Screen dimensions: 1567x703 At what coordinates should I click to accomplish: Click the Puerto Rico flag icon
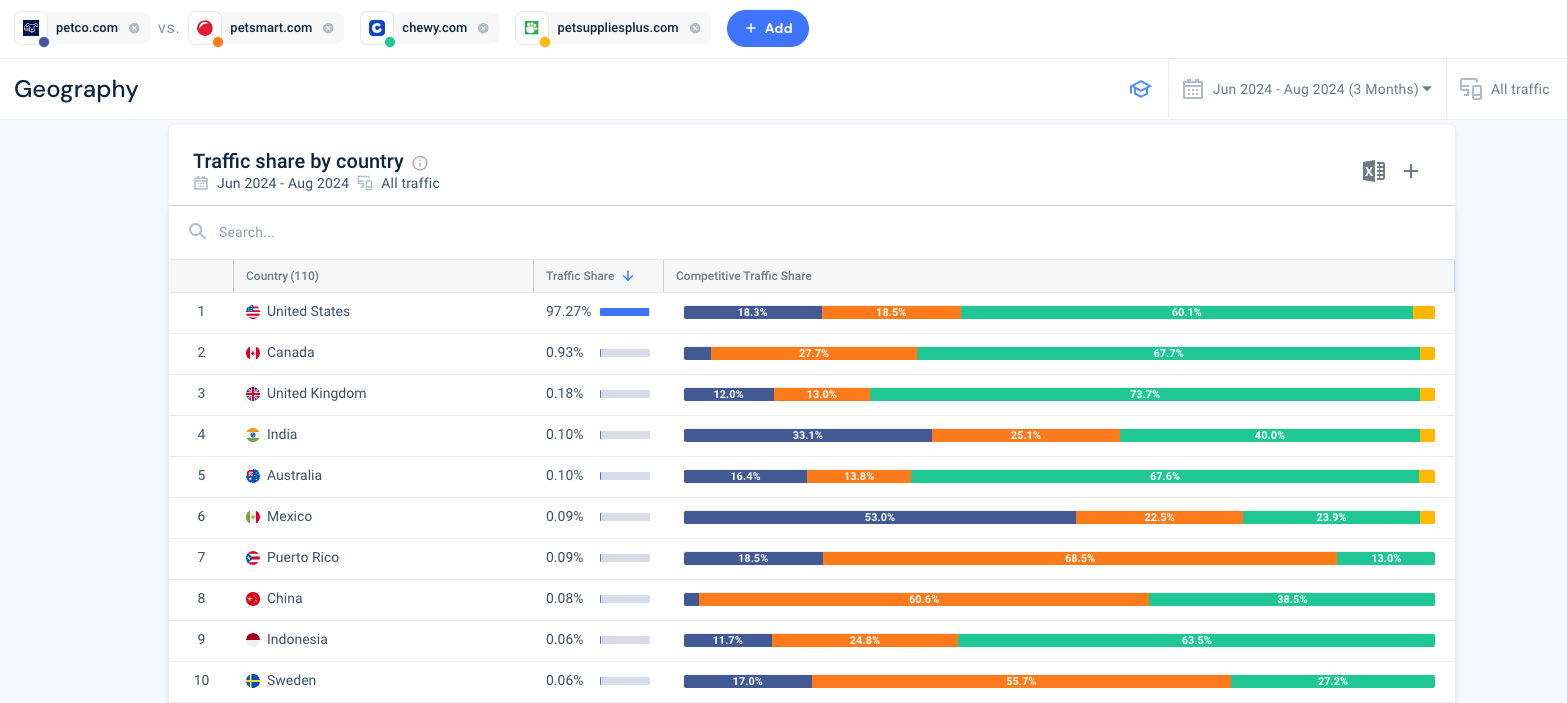(253, 558)
